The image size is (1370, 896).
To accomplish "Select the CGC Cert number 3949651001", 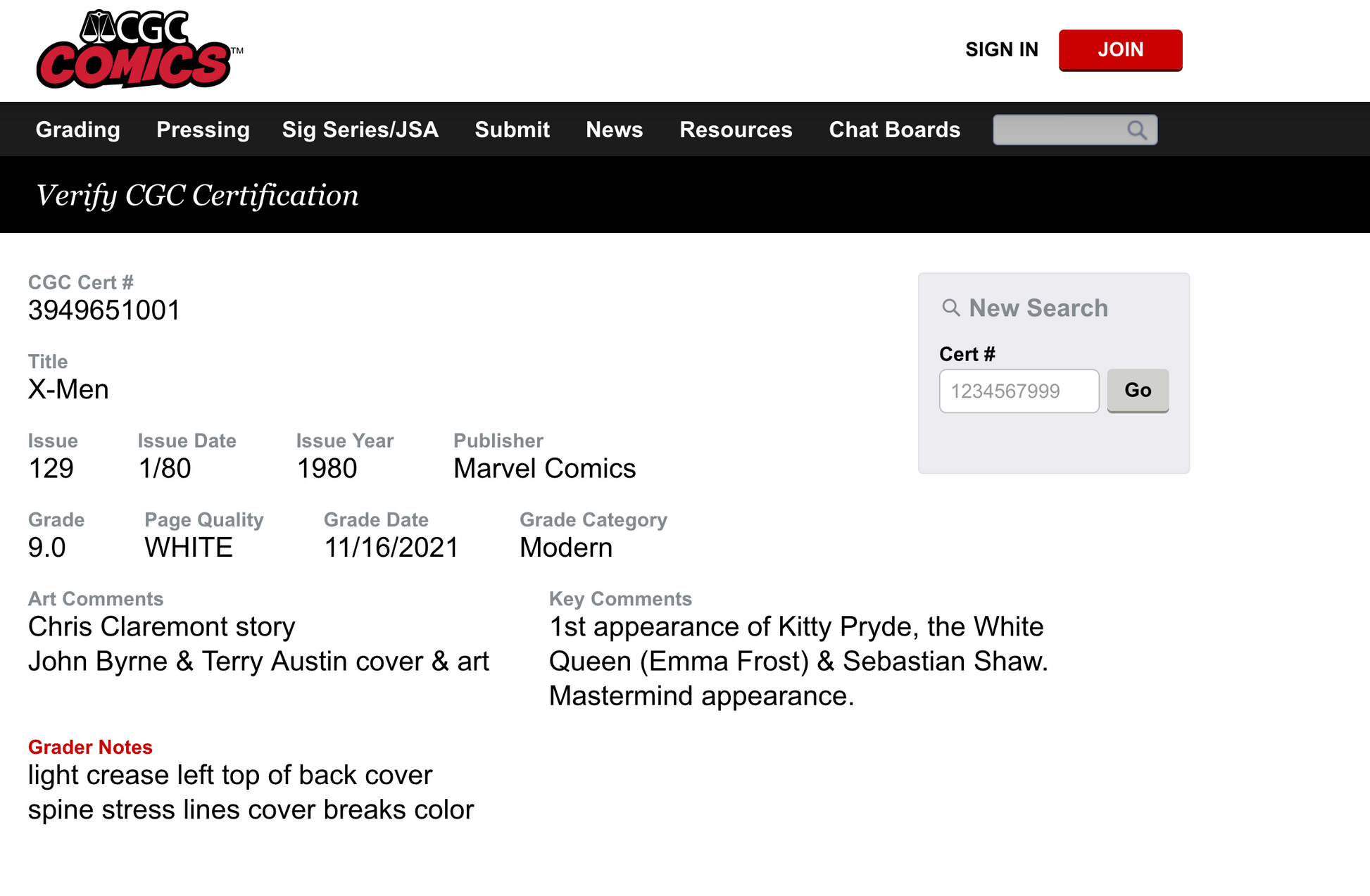I will 103,310.
